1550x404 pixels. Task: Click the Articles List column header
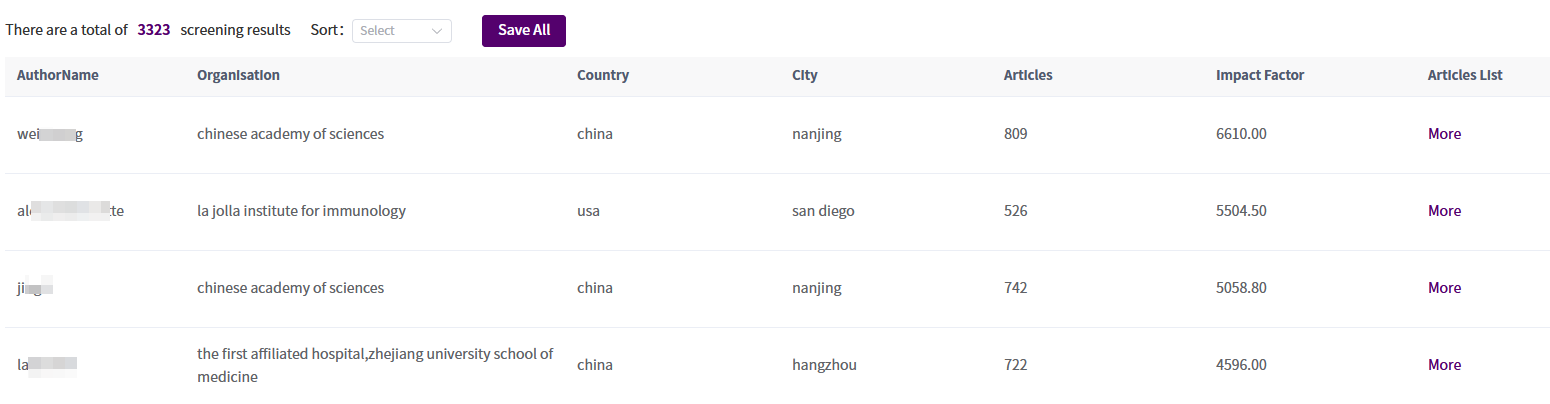click(1465, 75)
